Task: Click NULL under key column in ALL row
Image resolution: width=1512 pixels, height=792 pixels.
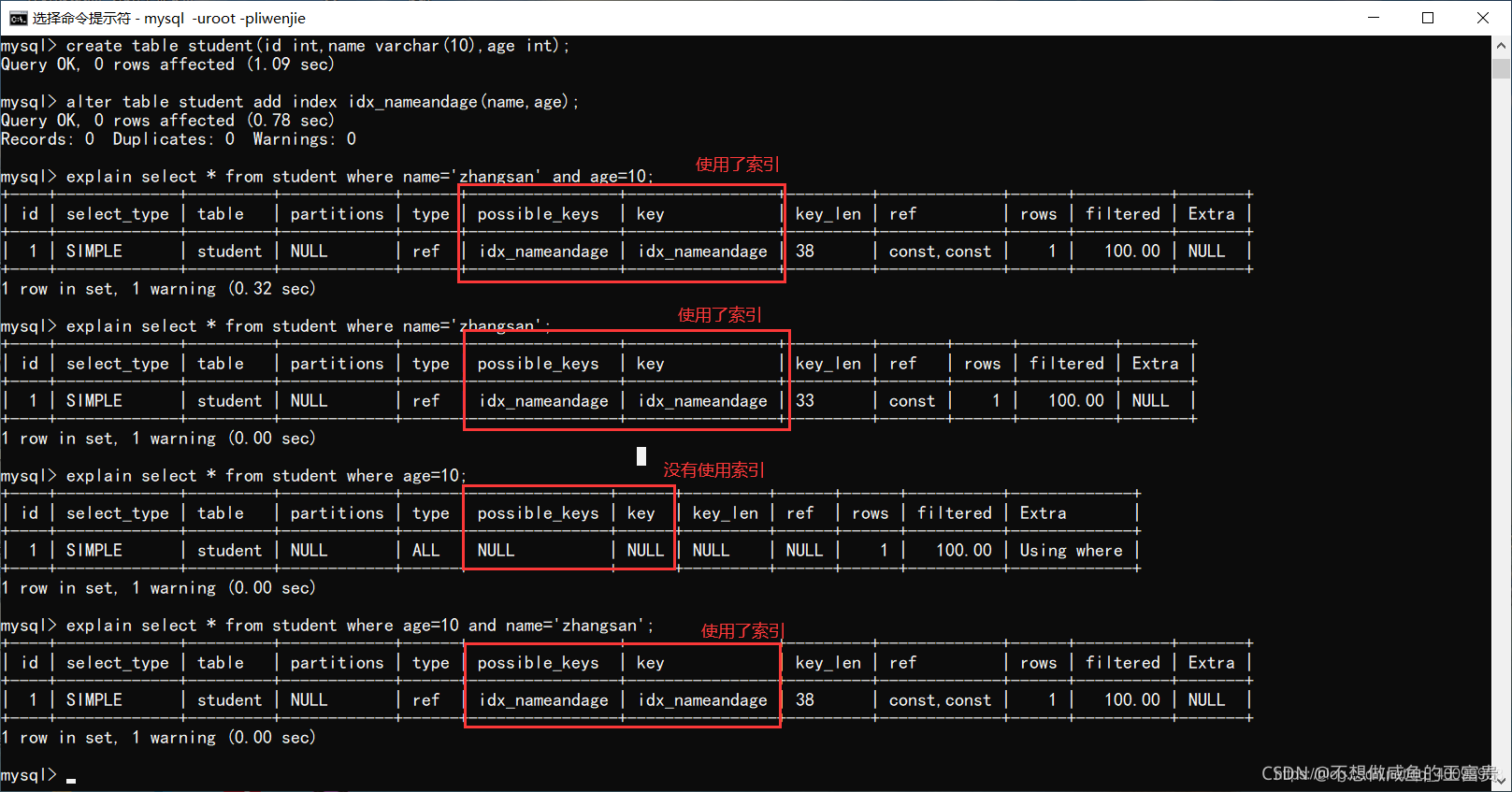Action: (x=645, y=551)
